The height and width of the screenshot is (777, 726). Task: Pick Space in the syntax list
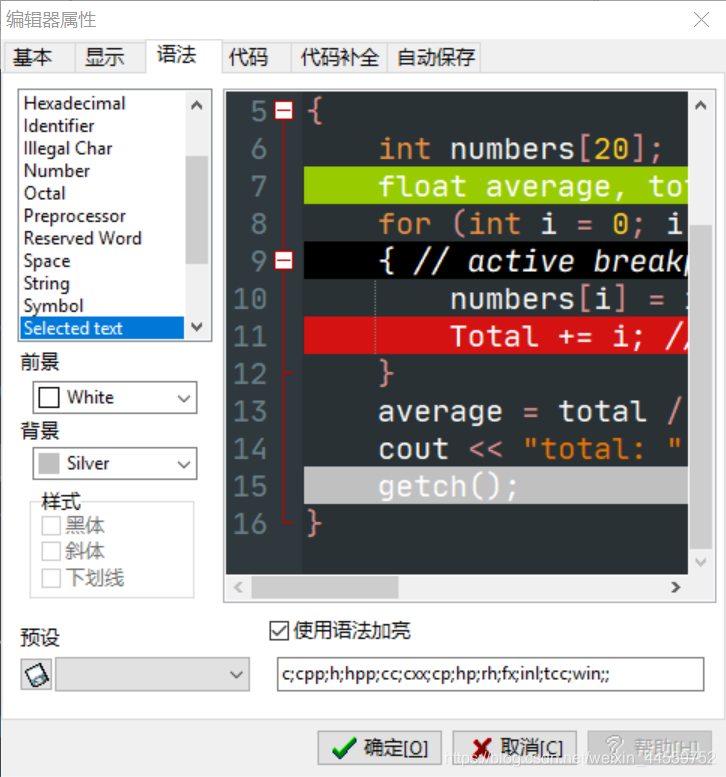[x=103, y=261]
